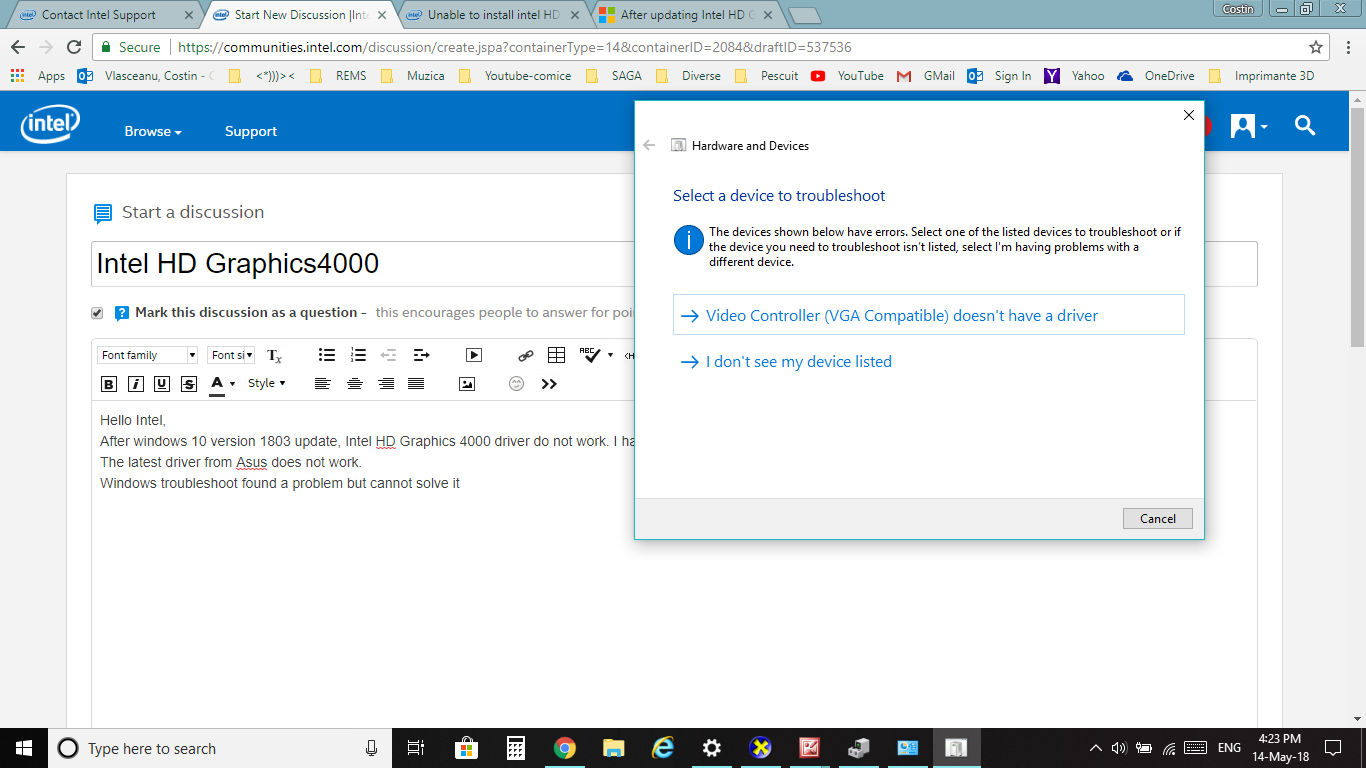Show hidden icons in system tray
This screenshot has height=768, width=1366.
click(1096, 748)
